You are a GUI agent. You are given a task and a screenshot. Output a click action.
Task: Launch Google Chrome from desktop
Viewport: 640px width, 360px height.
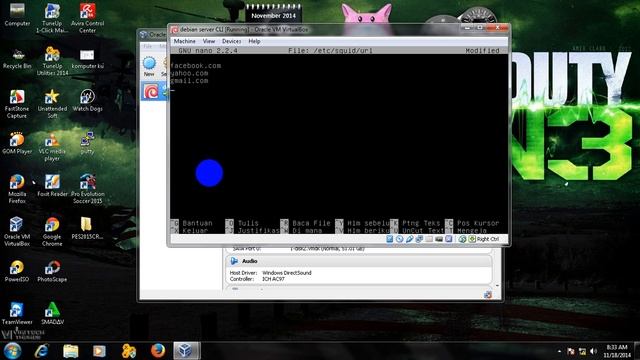(52, 232)
